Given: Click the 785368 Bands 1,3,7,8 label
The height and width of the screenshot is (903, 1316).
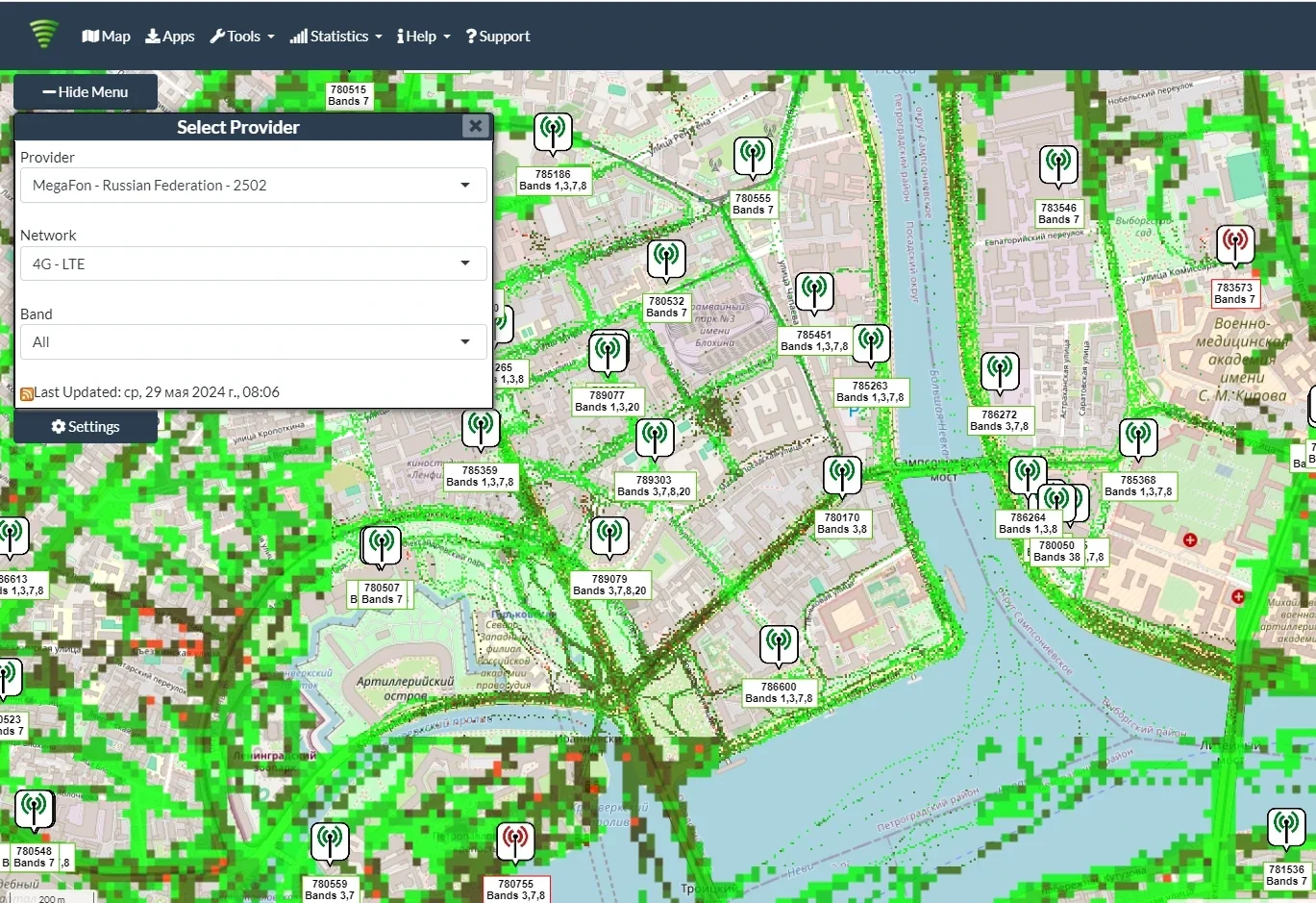Looking at the screenshot, I should (x=1138, y=486).
